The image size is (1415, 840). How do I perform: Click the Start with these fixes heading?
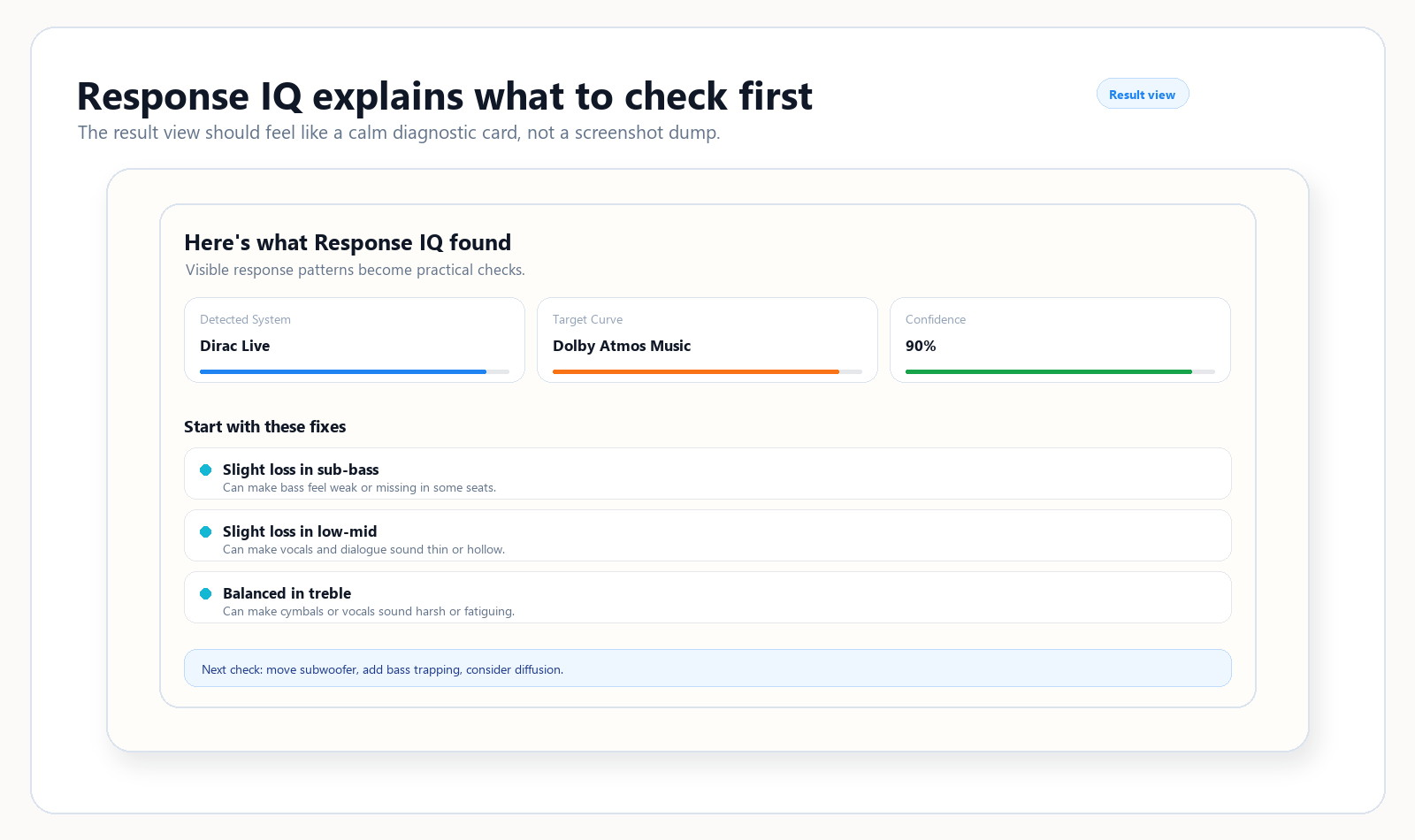(265, 427)
